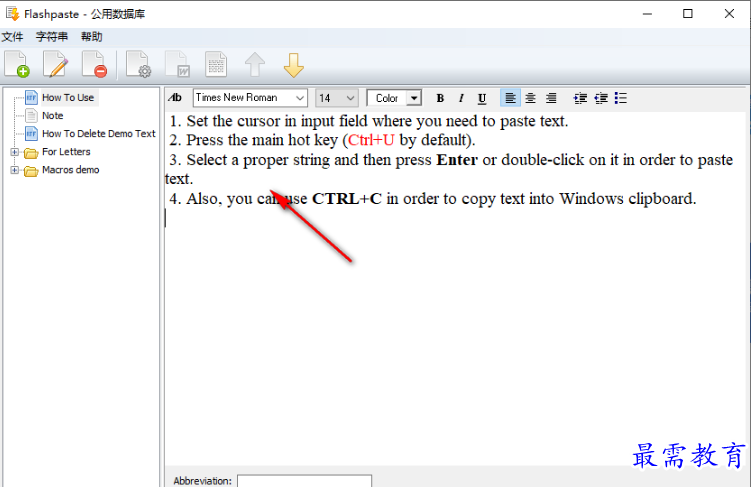The image size is (754, 487).
Task: Click the grayed Word document toolbar icon
Action: point(177,64)
